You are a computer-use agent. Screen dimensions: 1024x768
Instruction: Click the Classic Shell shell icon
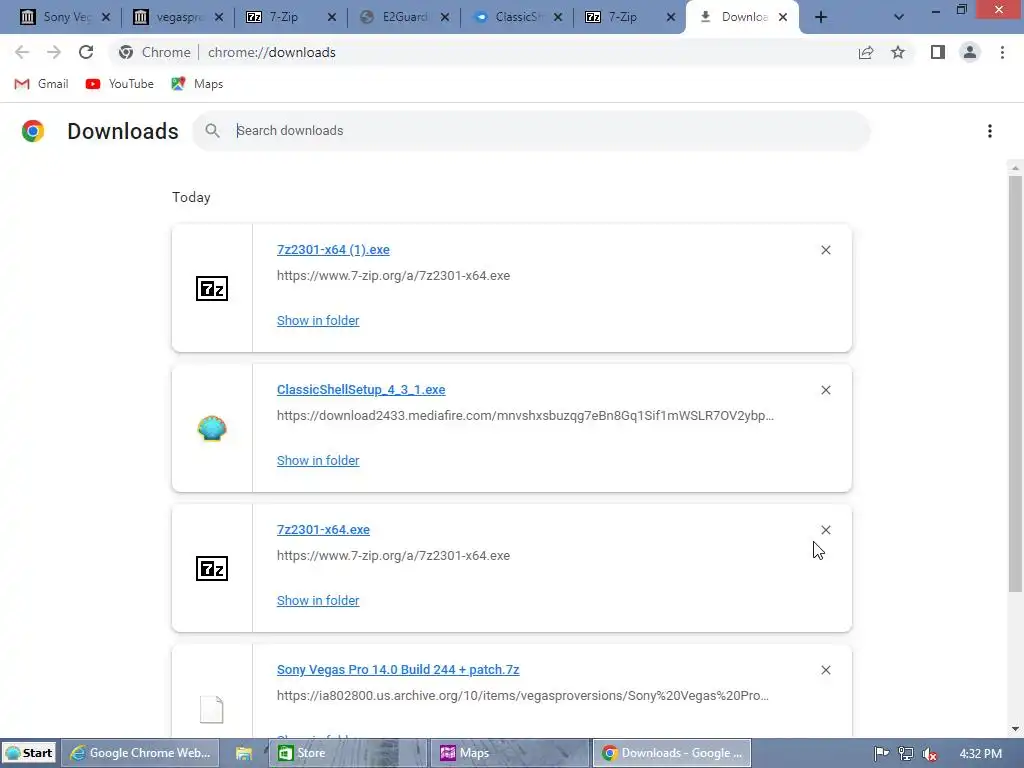point(212,428)
